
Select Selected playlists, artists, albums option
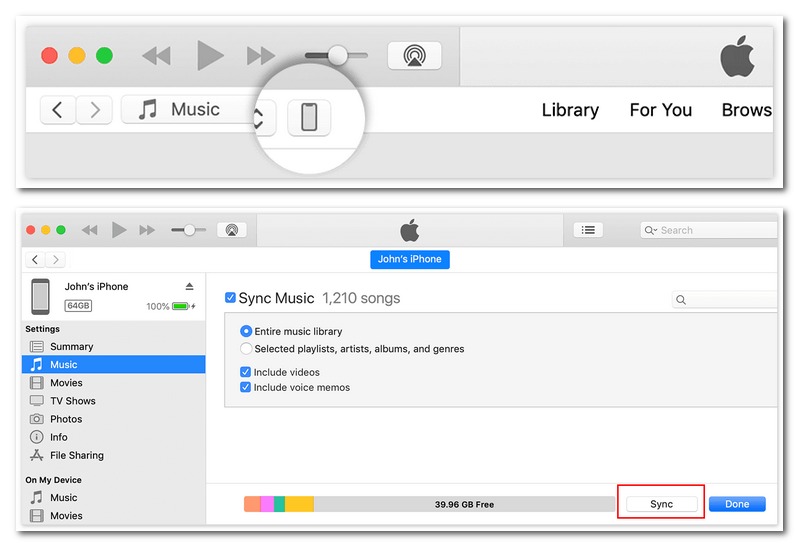(246, 348)
